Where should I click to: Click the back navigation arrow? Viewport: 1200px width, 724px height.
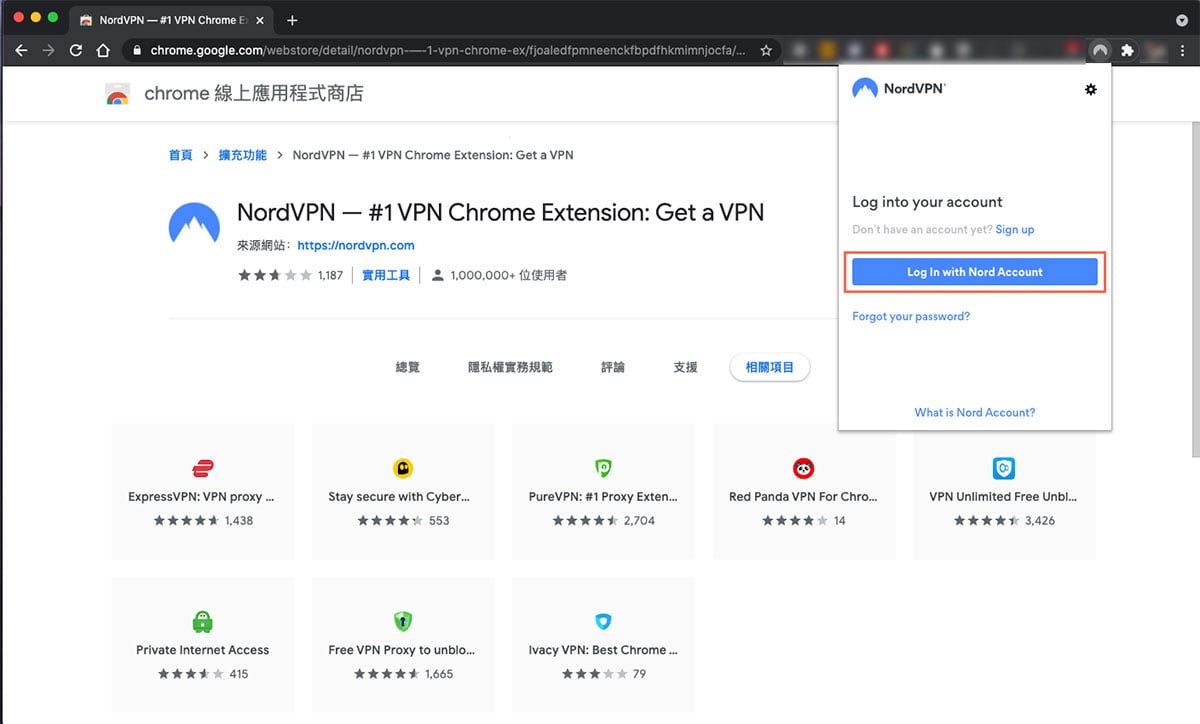[x=22, y=50]
